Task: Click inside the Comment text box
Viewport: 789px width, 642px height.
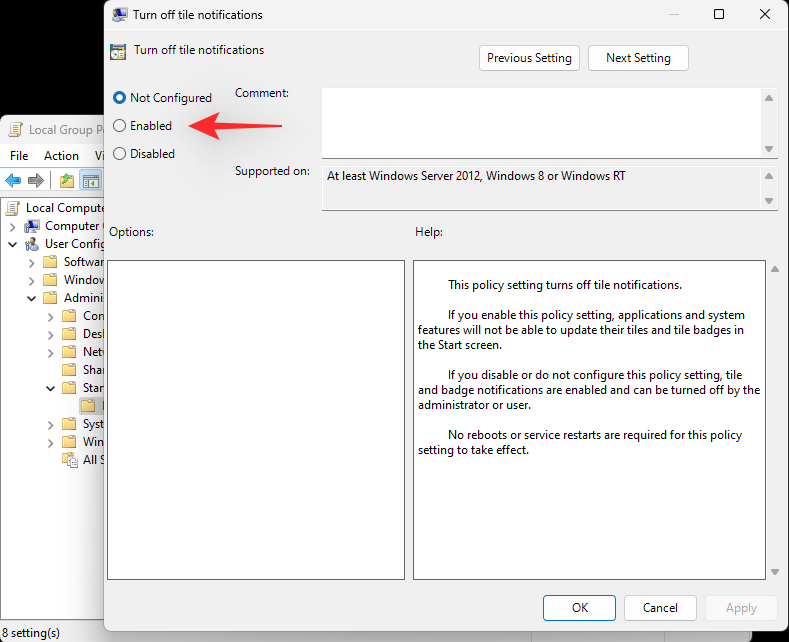Action: tap(541, 123)
